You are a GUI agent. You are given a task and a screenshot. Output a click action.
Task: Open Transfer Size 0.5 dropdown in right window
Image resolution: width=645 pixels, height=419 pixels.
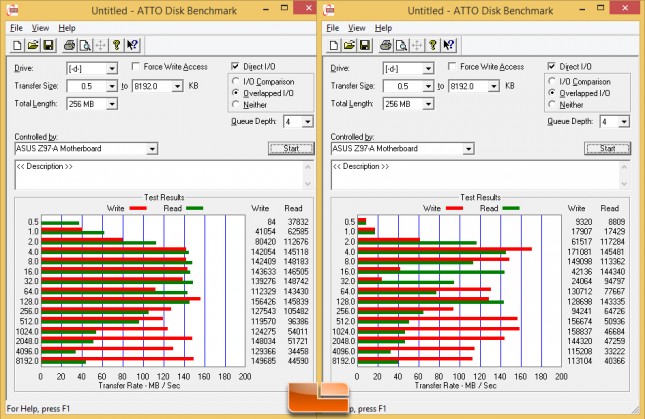pyautogui.click(x=428, y=86)
